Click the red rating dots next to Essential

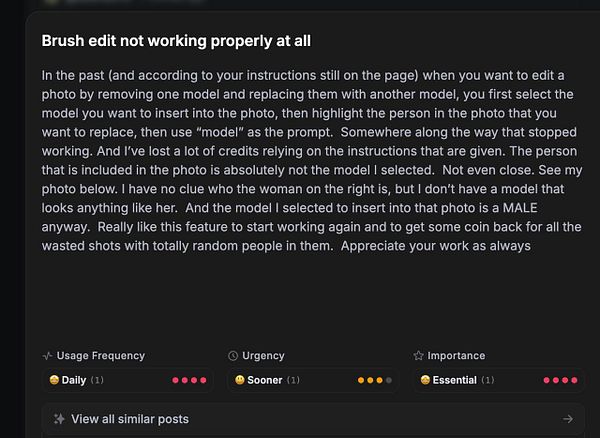point(560,380)
